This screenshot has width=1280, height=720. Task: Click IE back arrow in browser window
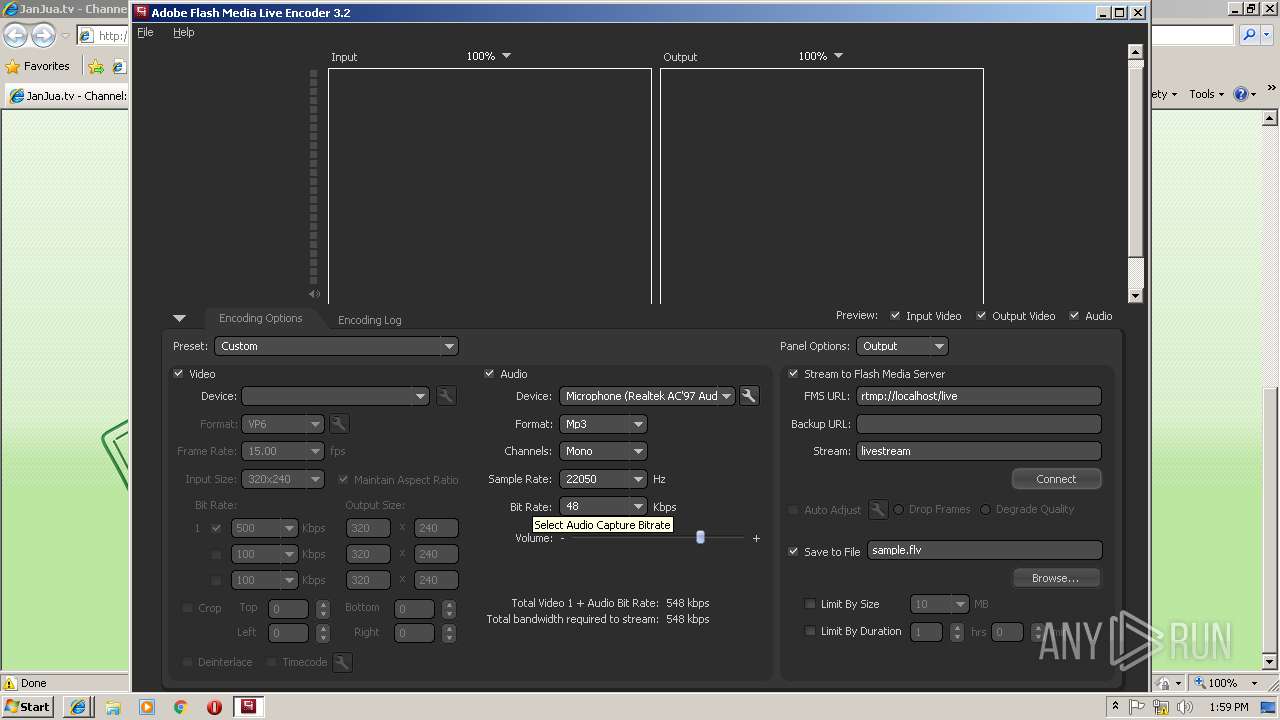tap(15, 36)
